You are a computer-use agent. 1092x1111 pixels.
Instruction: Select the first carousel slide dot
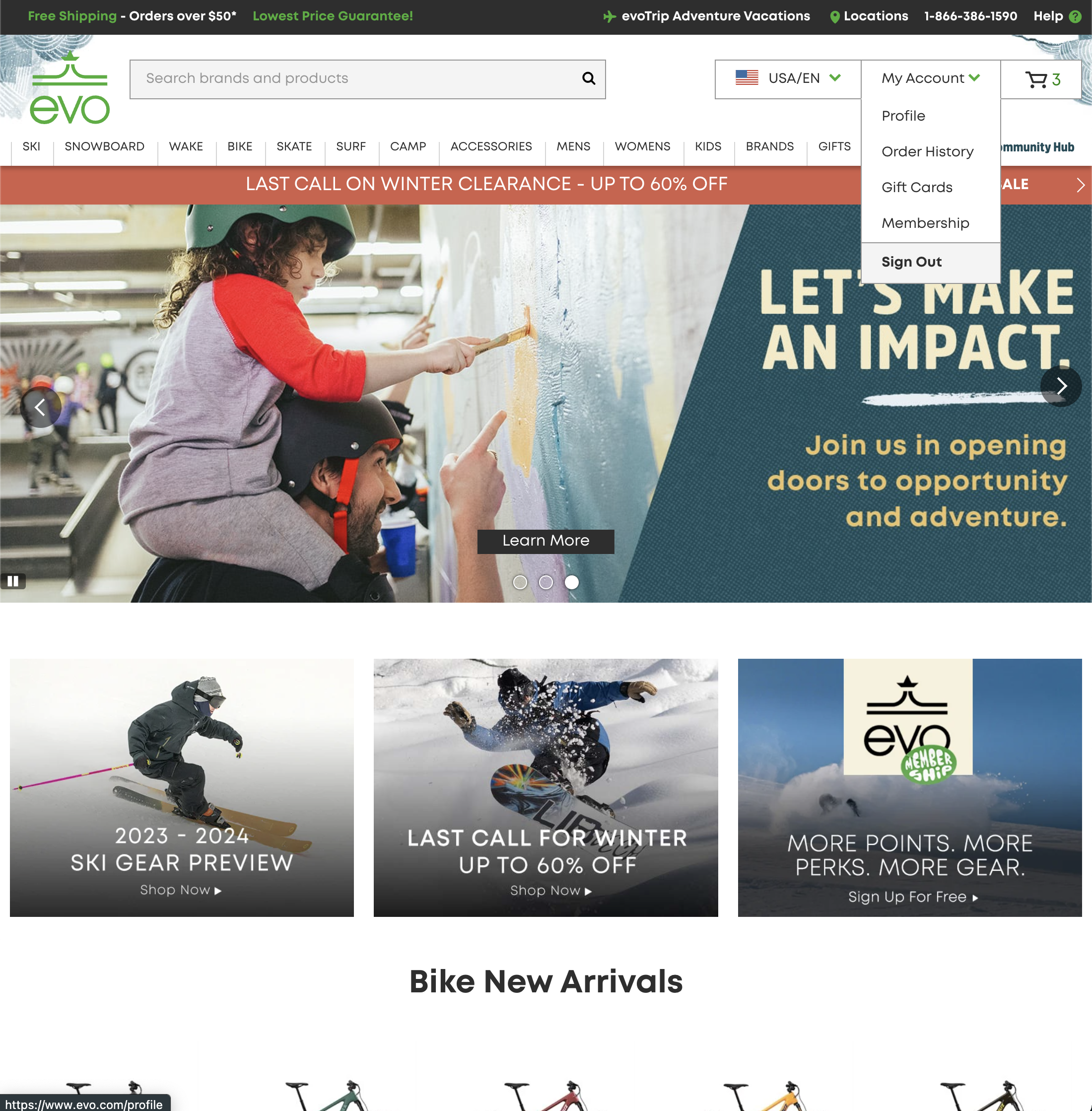520,582
